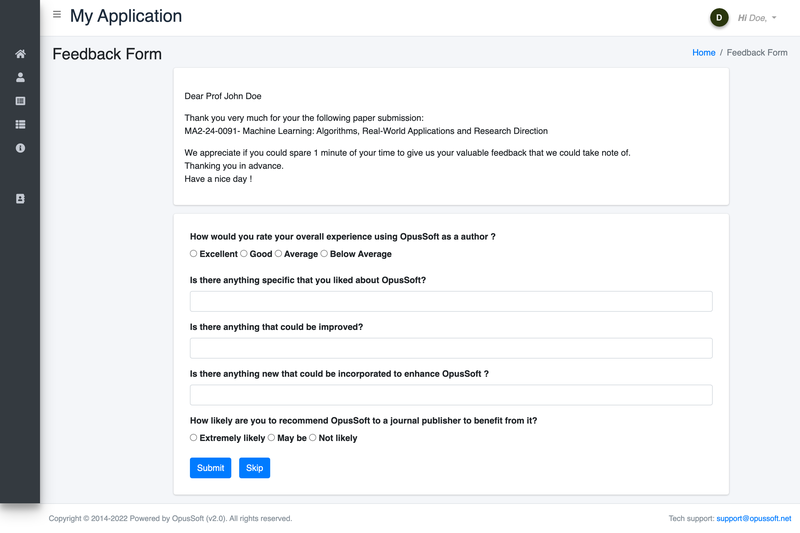Click the MA2-24-0091 paper title line
This screenshot has width=800, height=533.
click(x=366, y=131)
